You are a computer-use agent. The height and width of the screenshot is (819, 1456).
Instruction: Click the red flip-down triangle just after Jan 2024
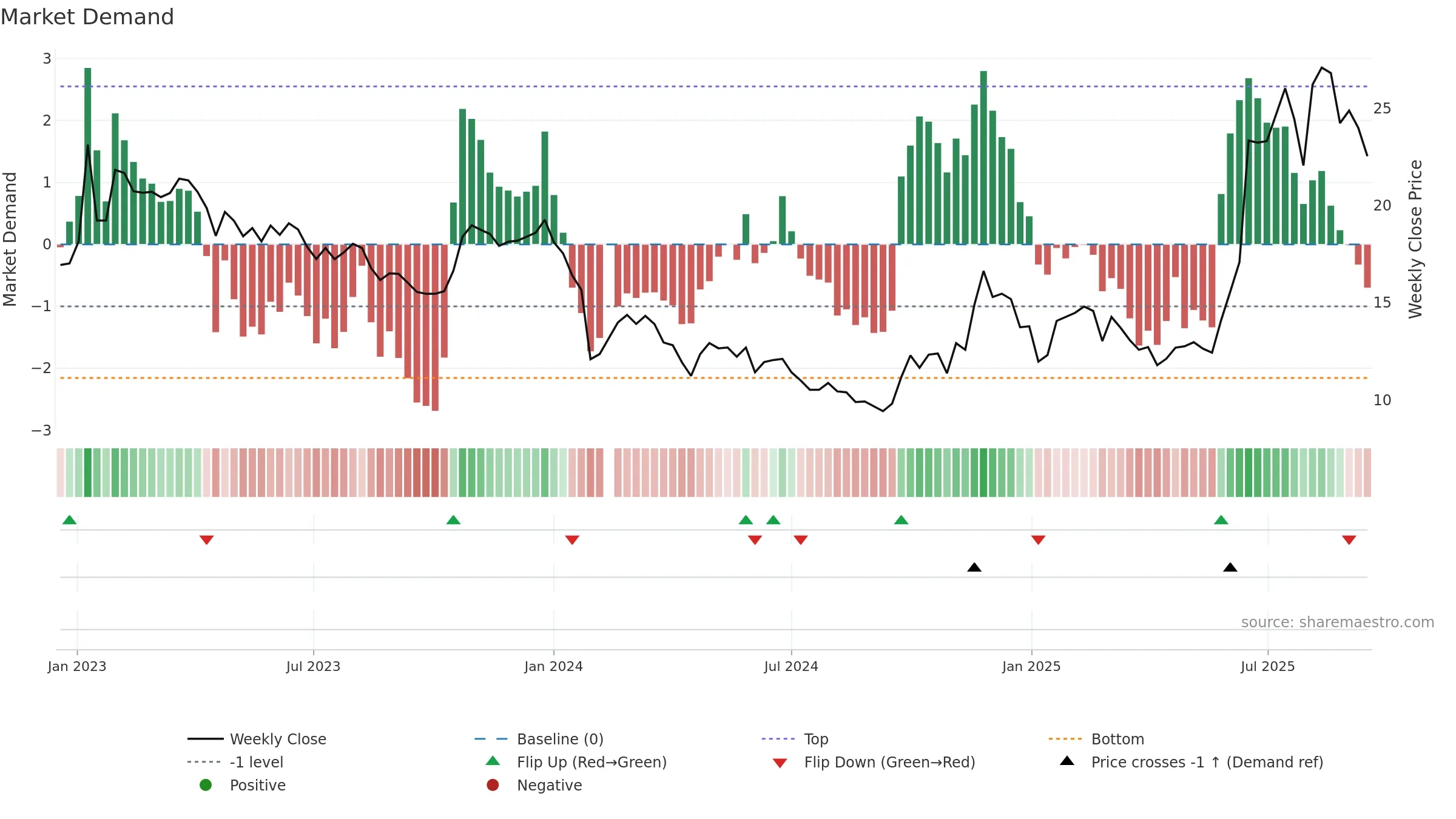tap(572, 540)
